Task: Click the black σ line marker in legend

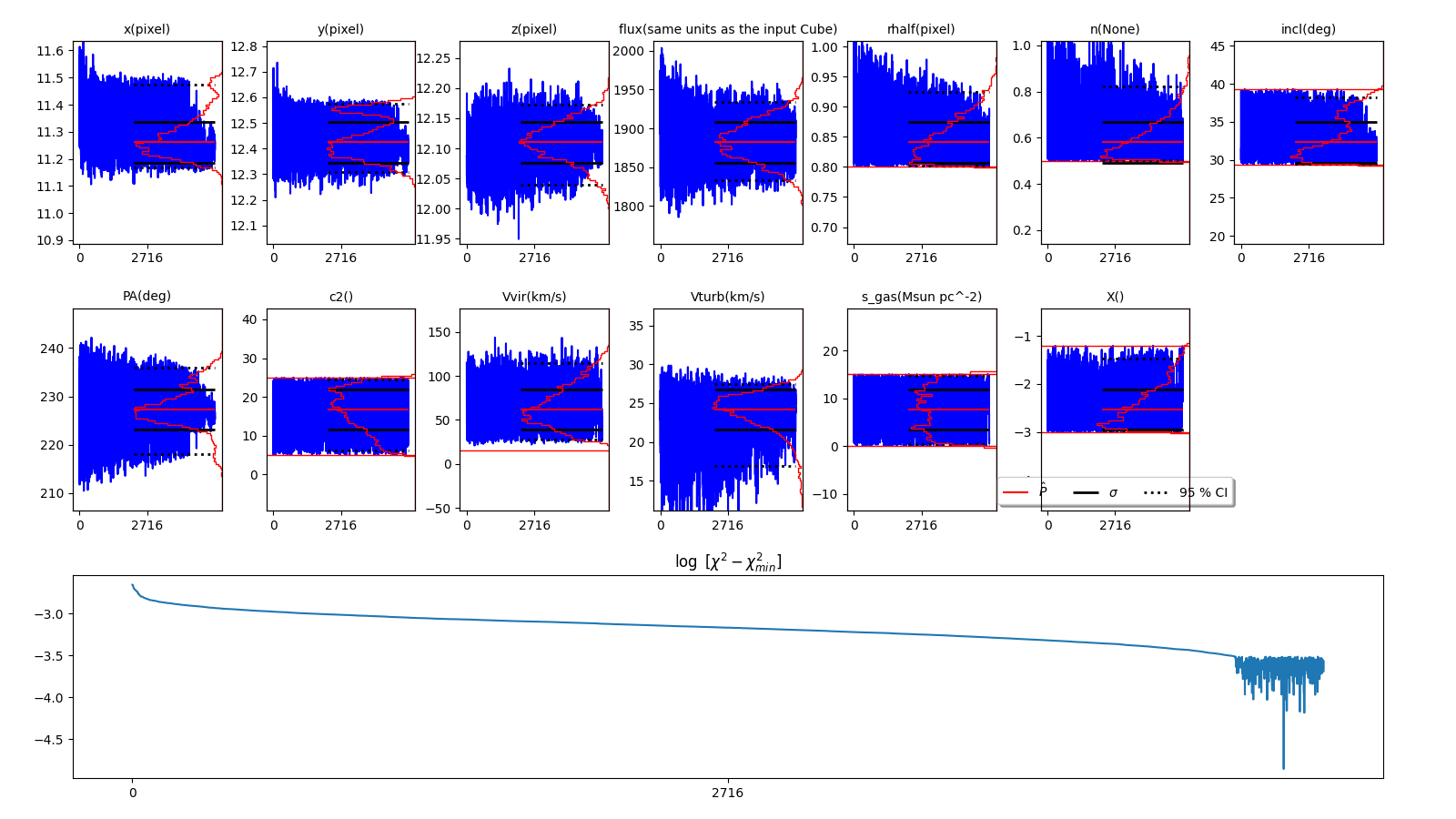Action: click(1086, 492)
